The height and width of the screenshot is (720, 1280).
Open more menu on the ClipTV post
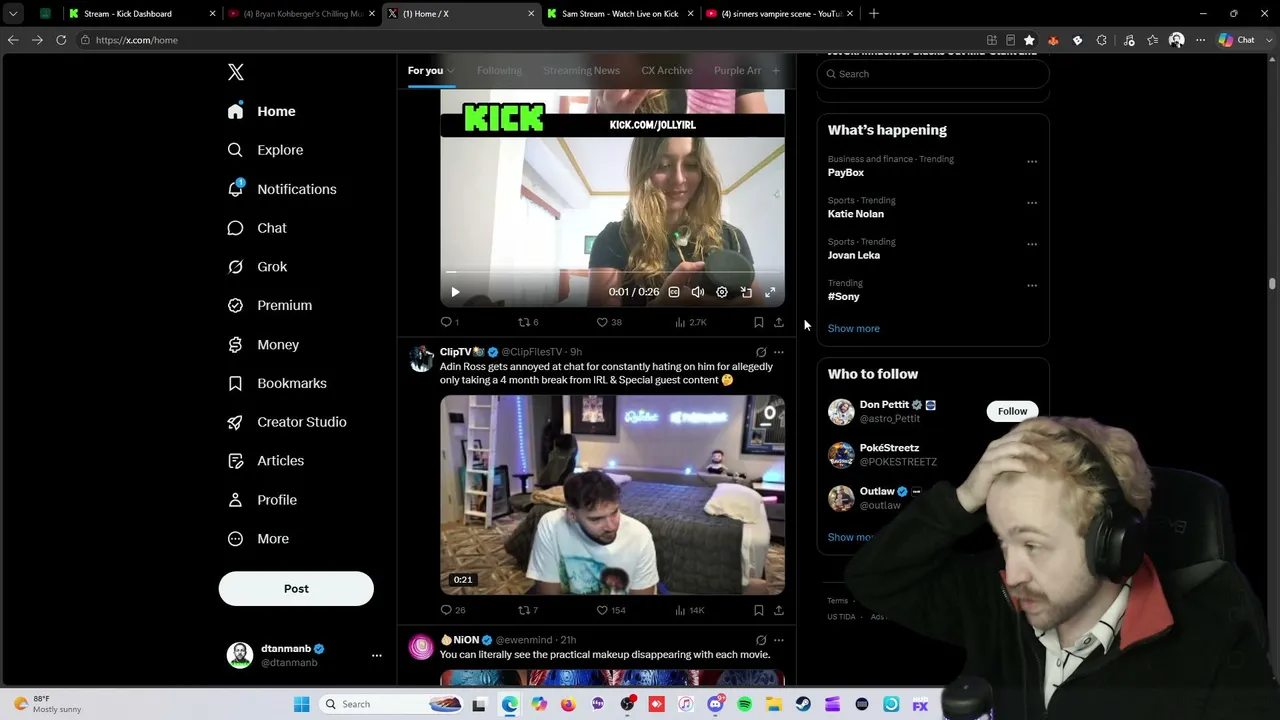(779, 352)
